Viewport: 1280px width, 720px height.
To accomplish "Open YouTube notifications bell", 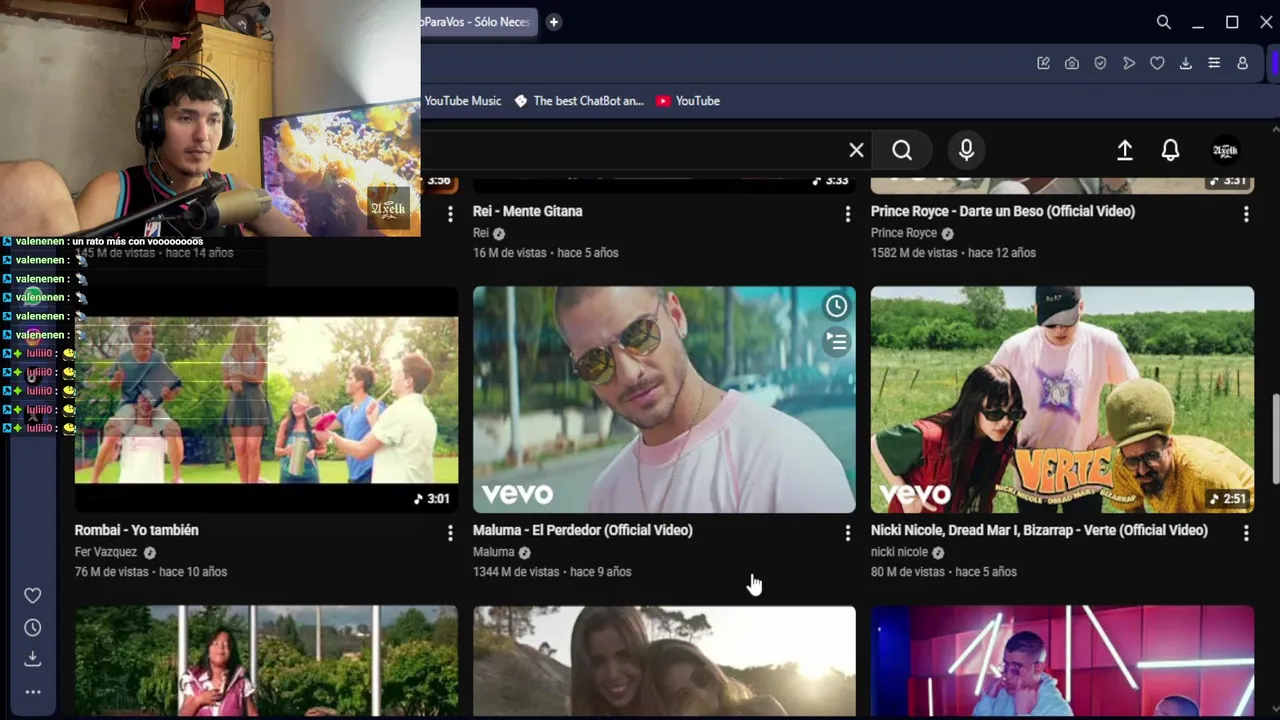I will pyautogui.click(x=1170, y=150).
